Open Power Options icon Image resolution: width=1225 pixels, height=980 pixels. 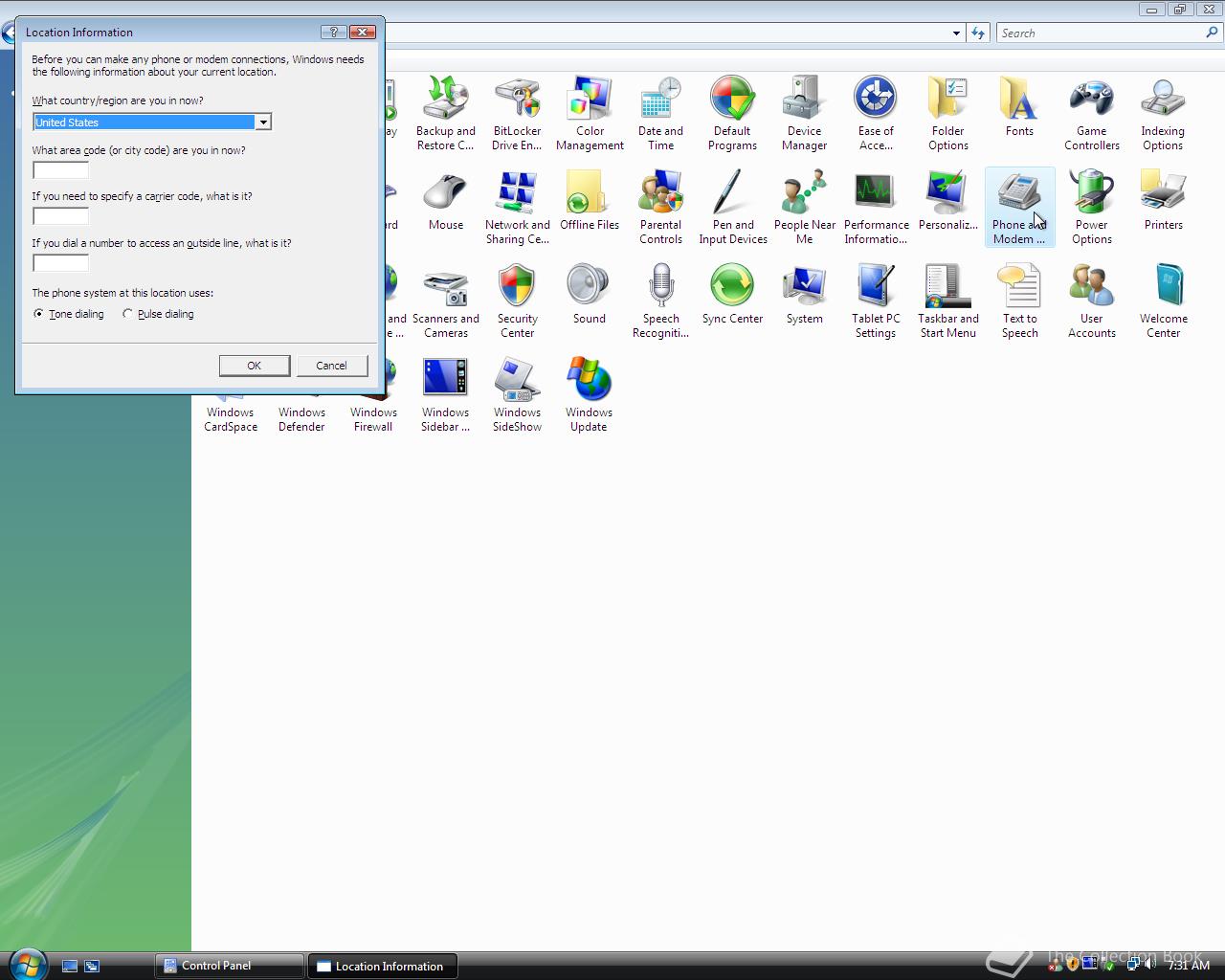(x=1091, y=207)
